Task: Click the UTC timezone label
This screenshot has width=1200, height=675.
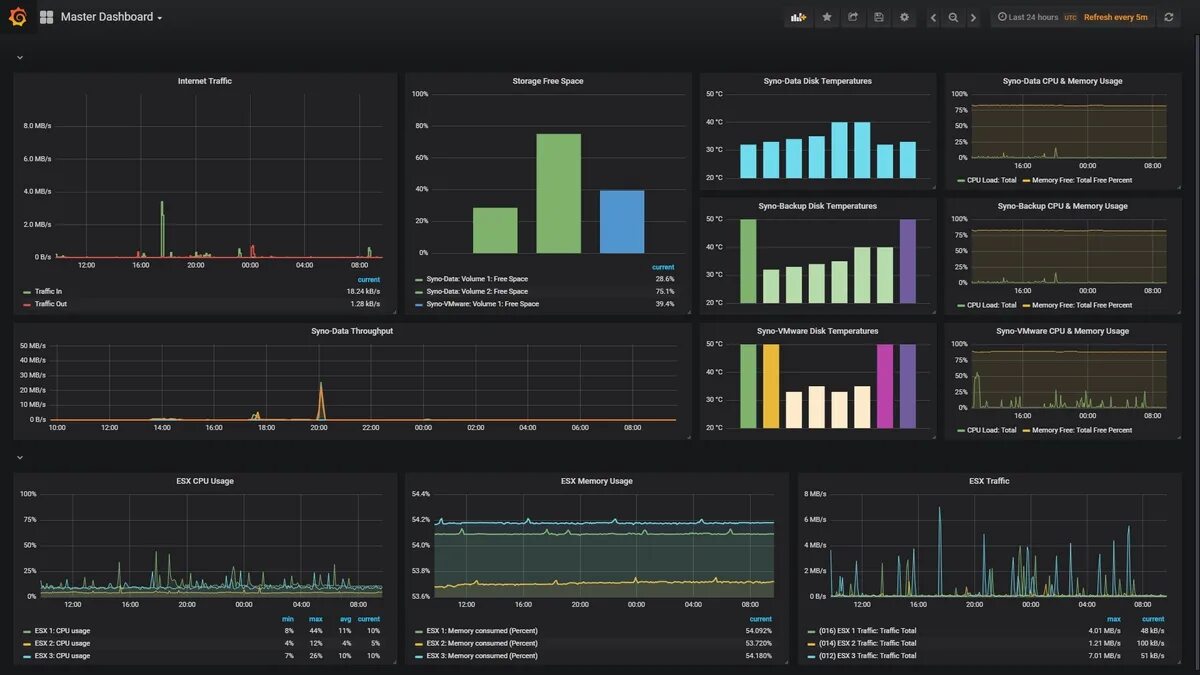Action: 1070,17
